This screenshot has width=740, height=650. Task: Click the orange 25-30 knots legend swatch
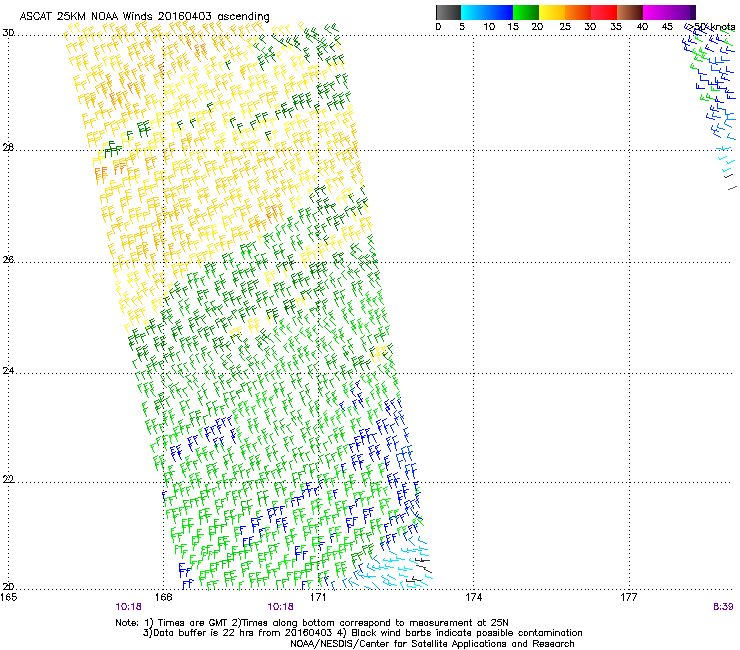click(x=578, y=12)
